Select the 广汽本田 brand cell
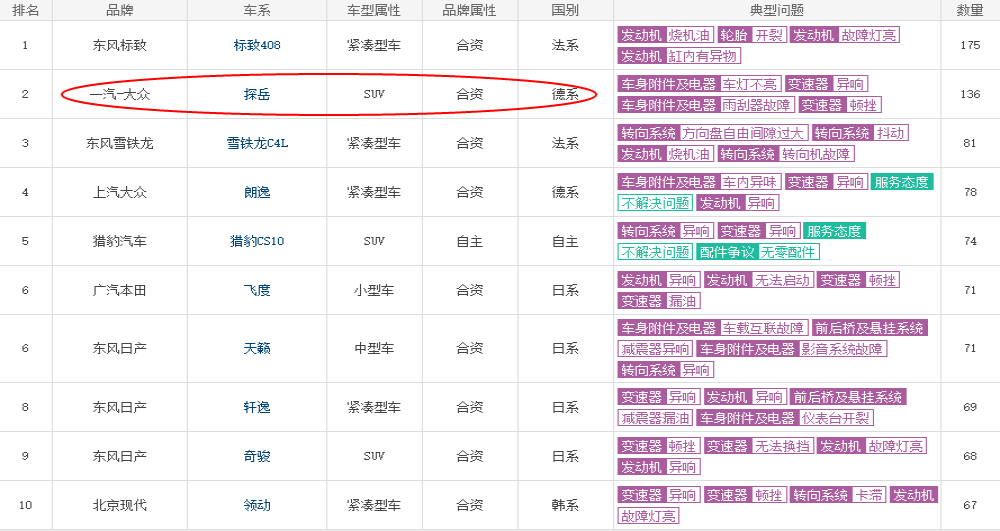1000x531 pixels. [x=119, y=291]
